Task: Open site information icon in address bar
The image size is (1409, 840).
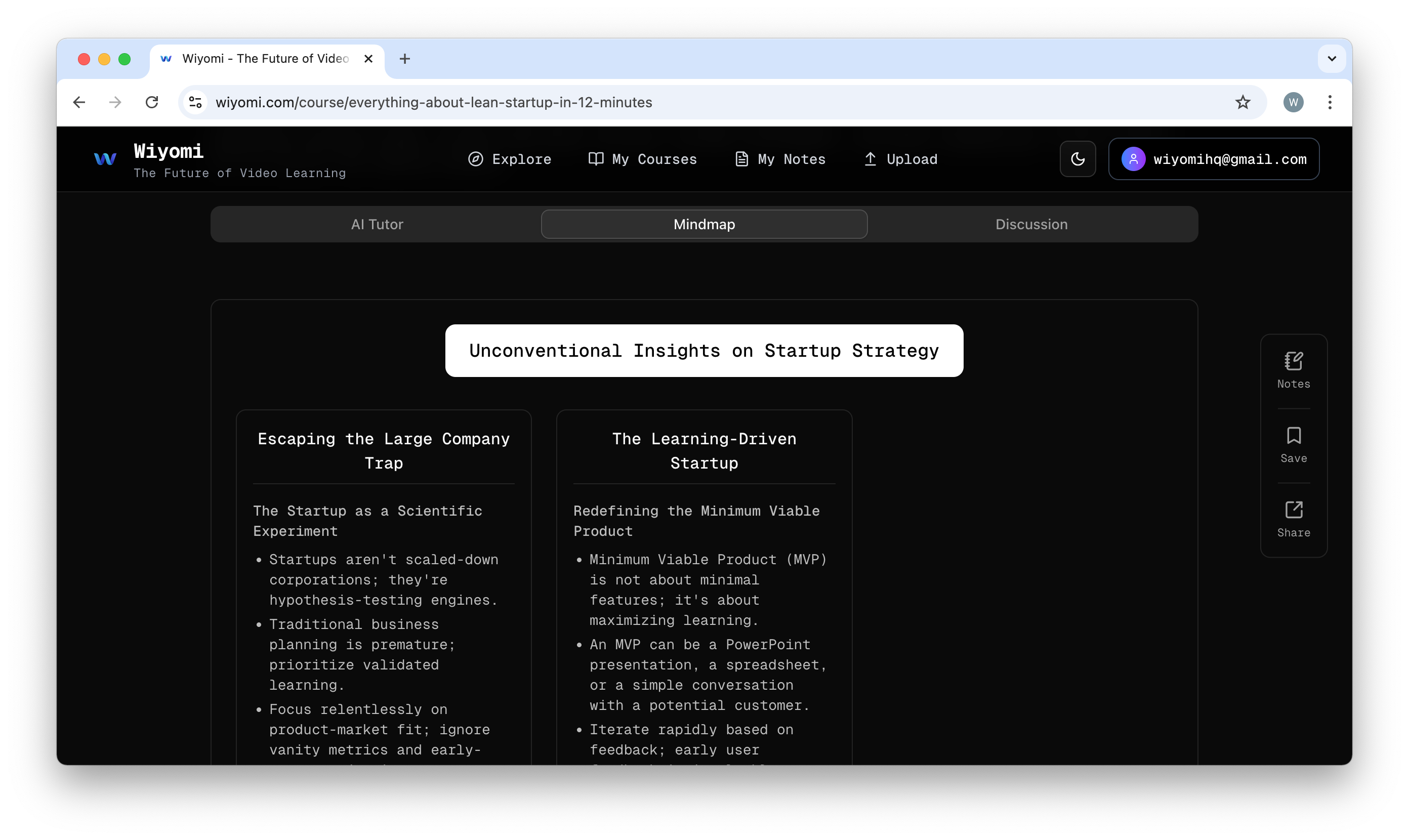Action: (195, 102)
